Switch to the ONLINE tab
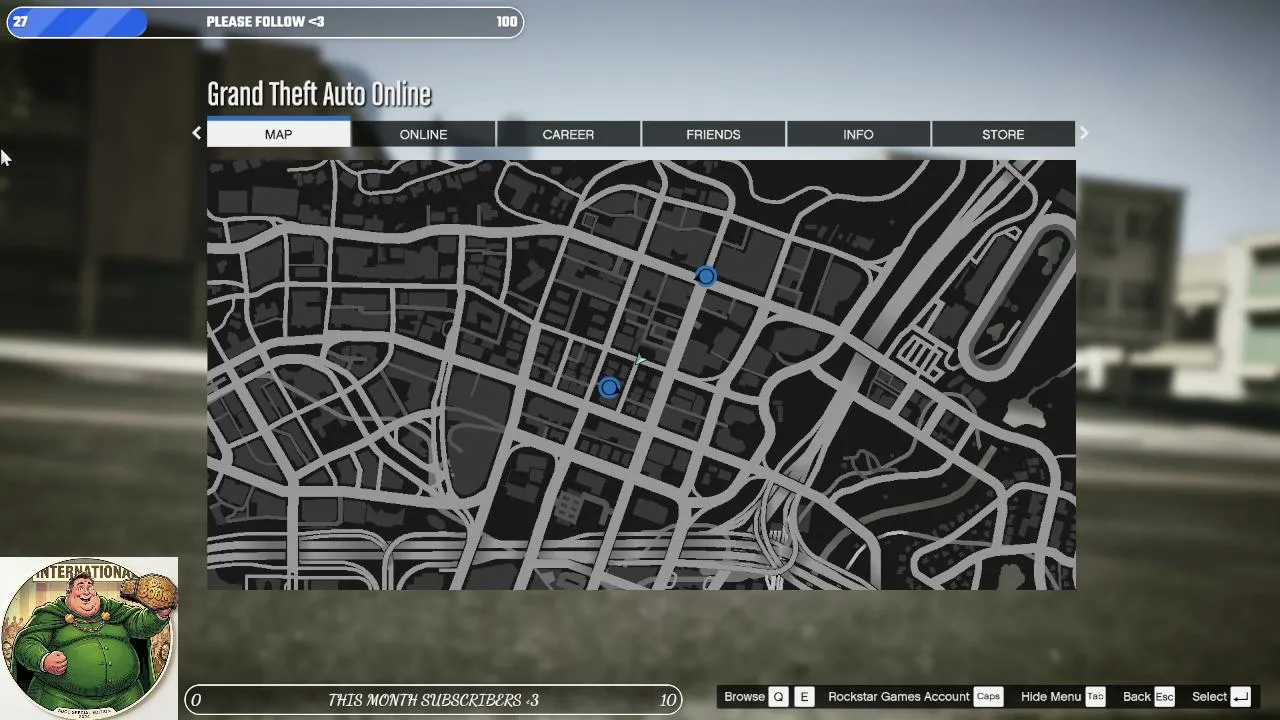This screenshot has height=720, width=1280. click(x=423, y=134)
